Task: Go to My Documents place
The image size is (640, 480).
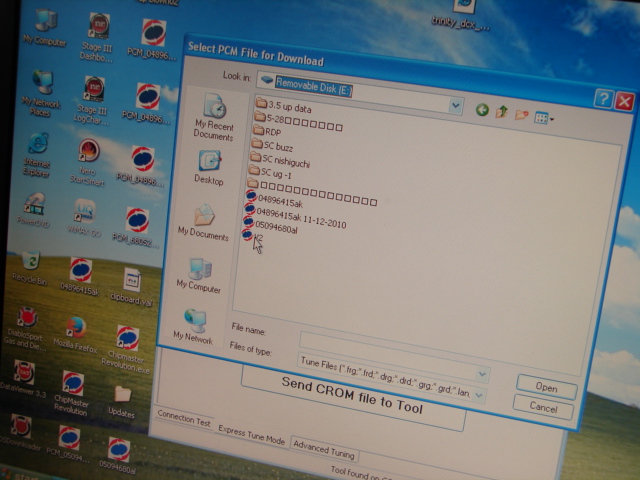Action: [x=204, y=222]
